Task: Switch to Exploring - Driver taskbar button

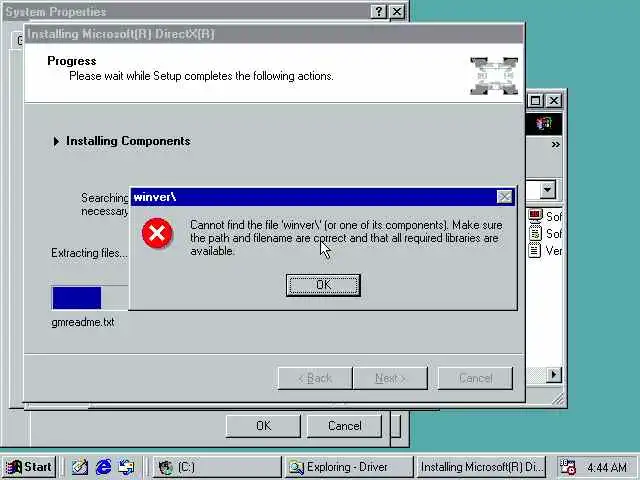Action: pos(349,467)
